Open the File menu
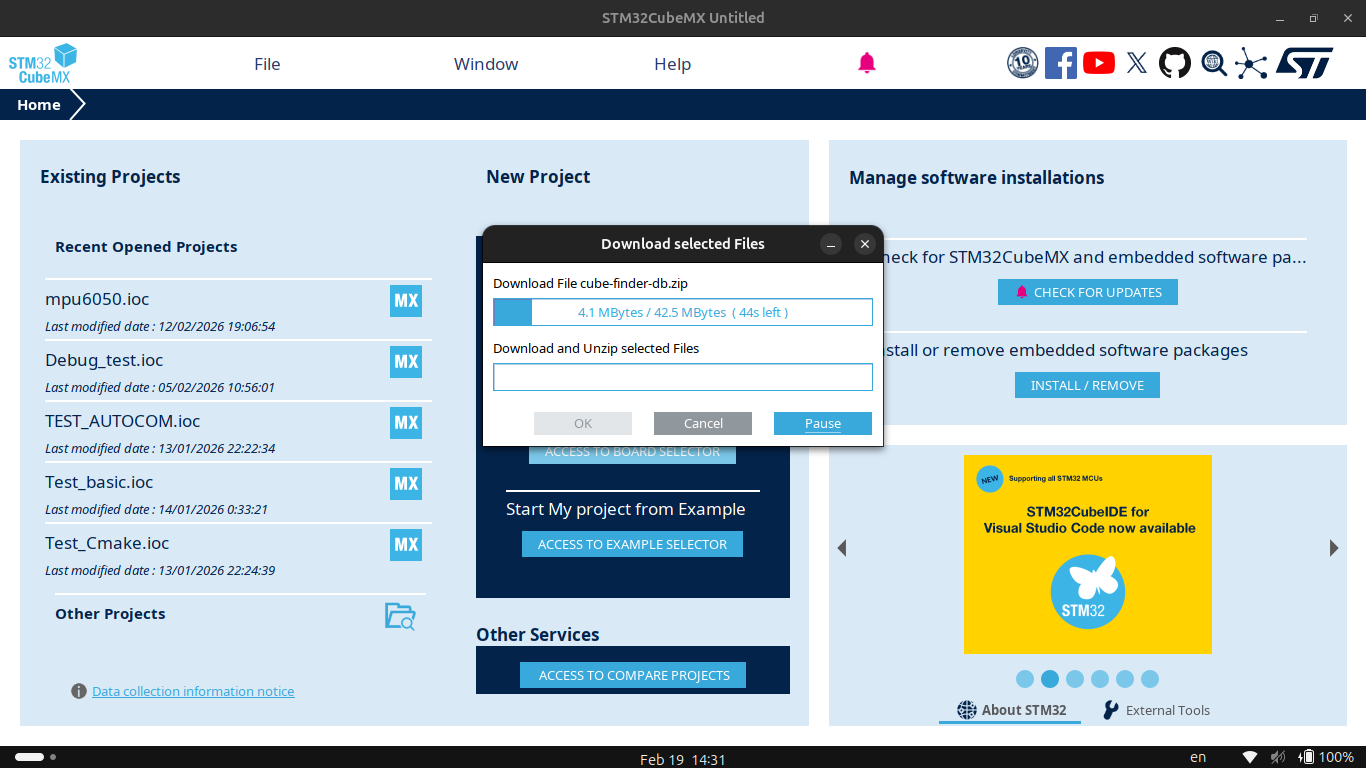The height and width of the screenshot is (768, 1366). click(x=267, y=64)
